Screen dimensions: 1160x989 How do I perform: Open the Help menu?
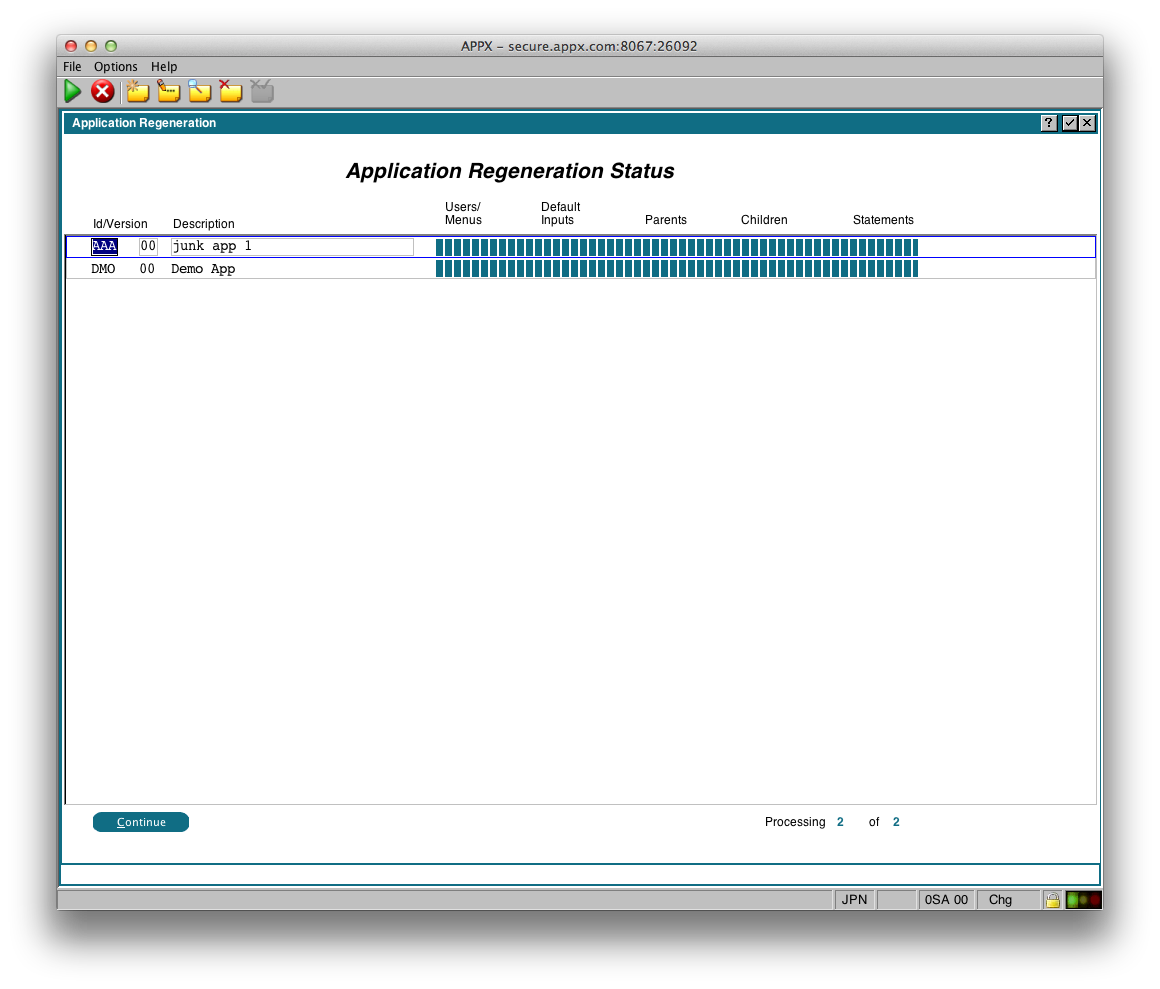(164, 67)
